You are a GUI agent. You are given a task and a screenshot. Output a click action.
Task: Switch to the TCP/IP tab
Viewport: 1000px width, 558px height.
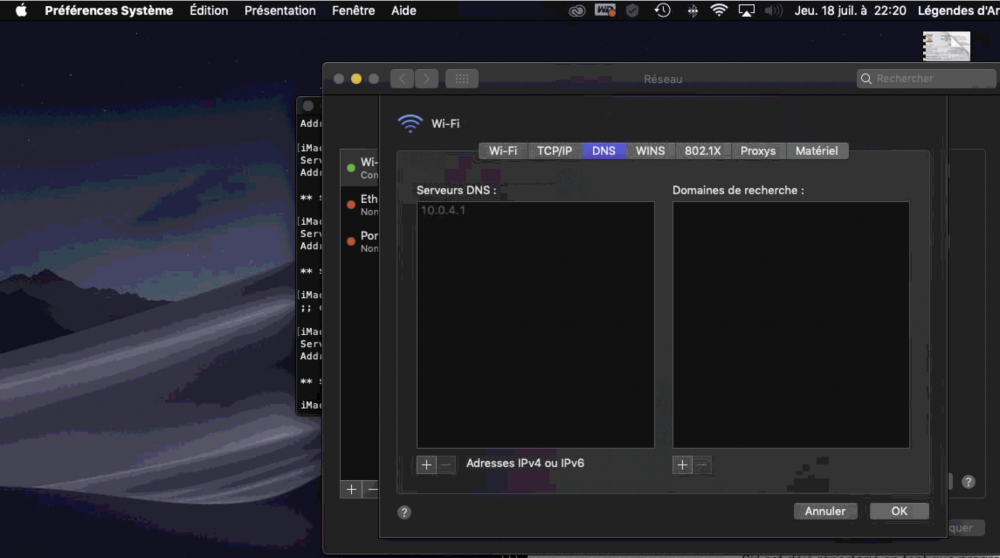(554, 151)
